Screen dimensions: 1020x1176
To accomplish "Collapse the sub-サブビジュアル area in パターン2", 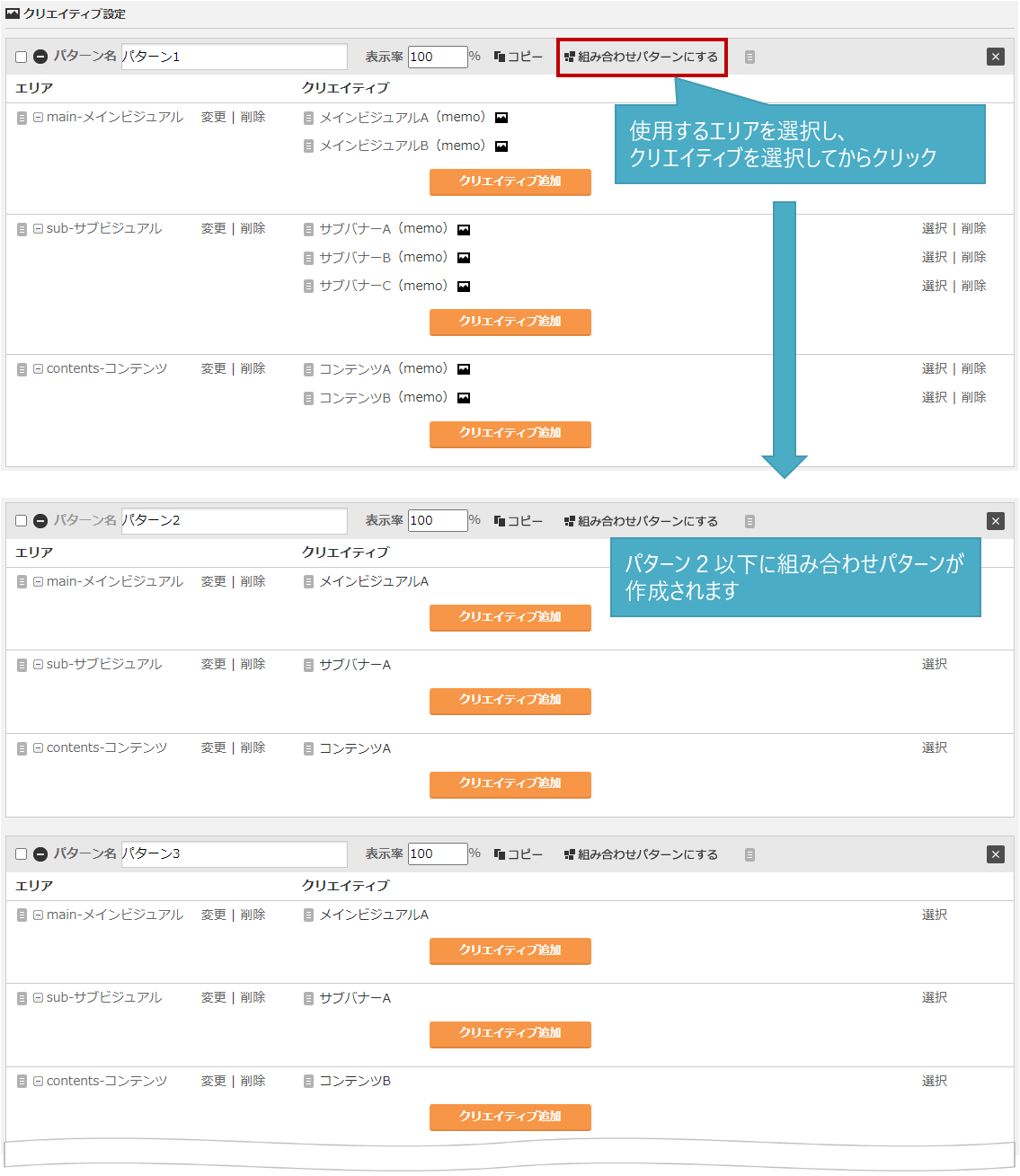I will [x=39, y=665].
